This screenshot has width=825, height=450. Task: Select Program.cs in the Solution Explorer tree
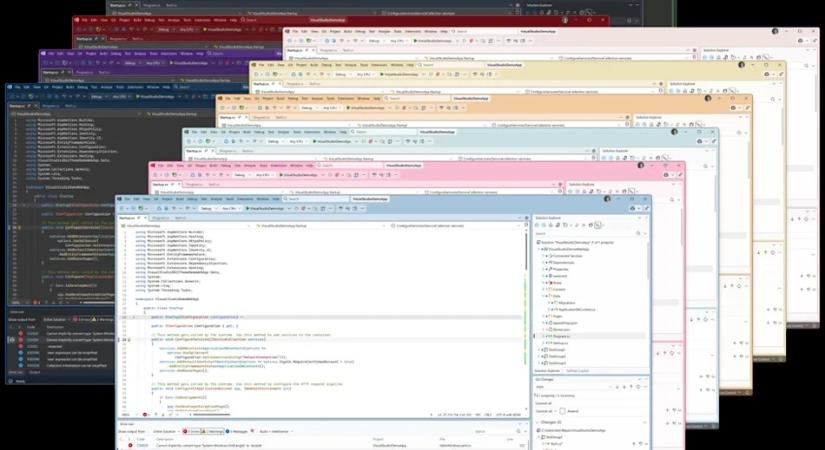[560, 336]
